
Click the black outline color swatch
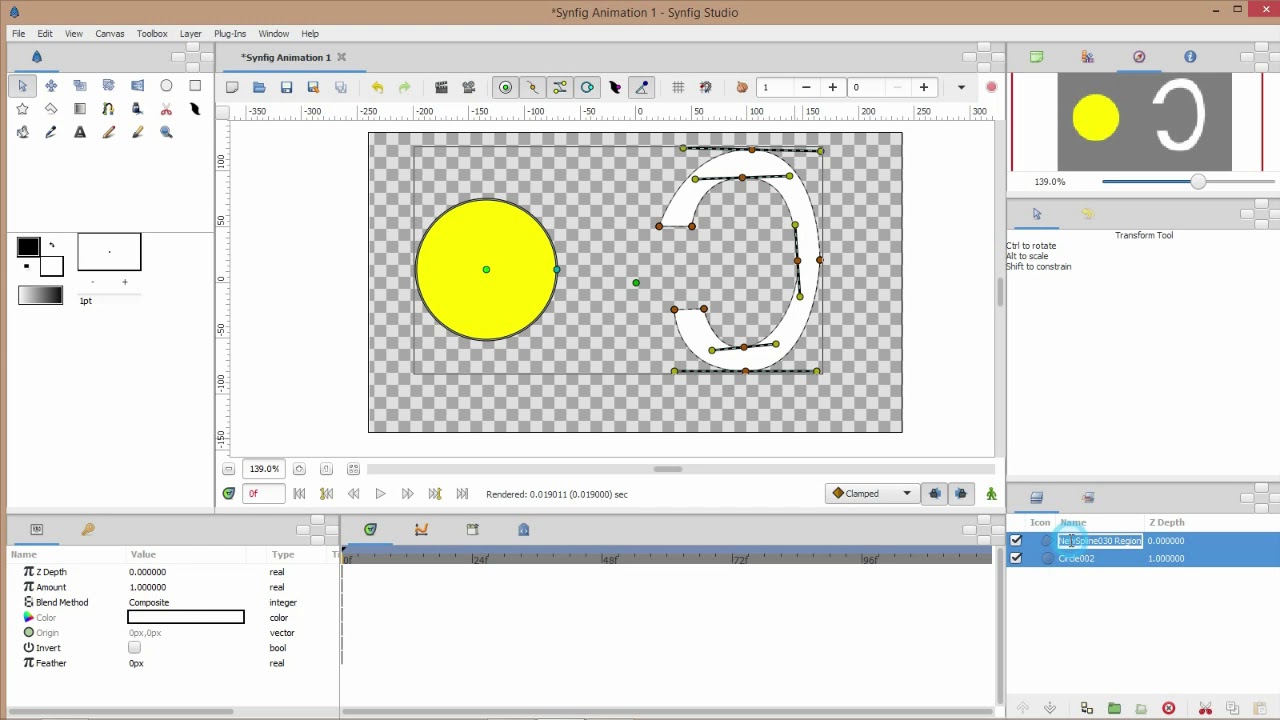[28, 247]
